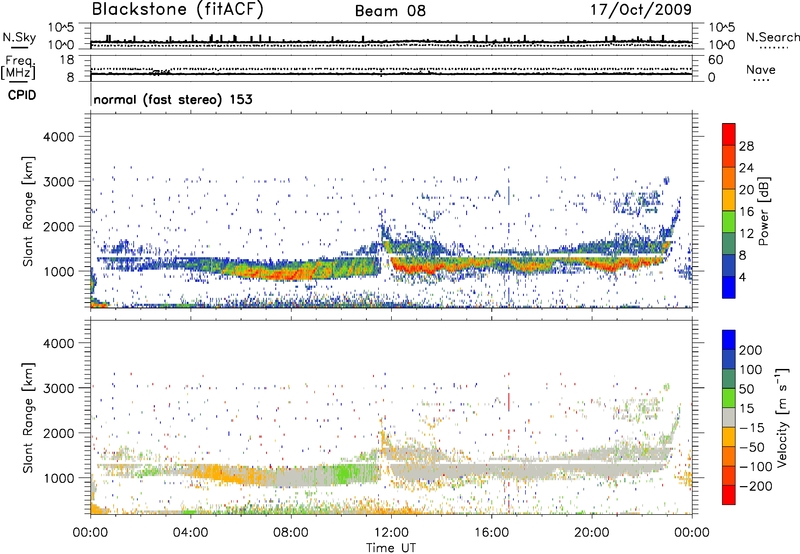Viewport: 800px width, 554px height.
Task: Click the gray 15 to -15 segment of the velocity bar
Action: [729, 417]
